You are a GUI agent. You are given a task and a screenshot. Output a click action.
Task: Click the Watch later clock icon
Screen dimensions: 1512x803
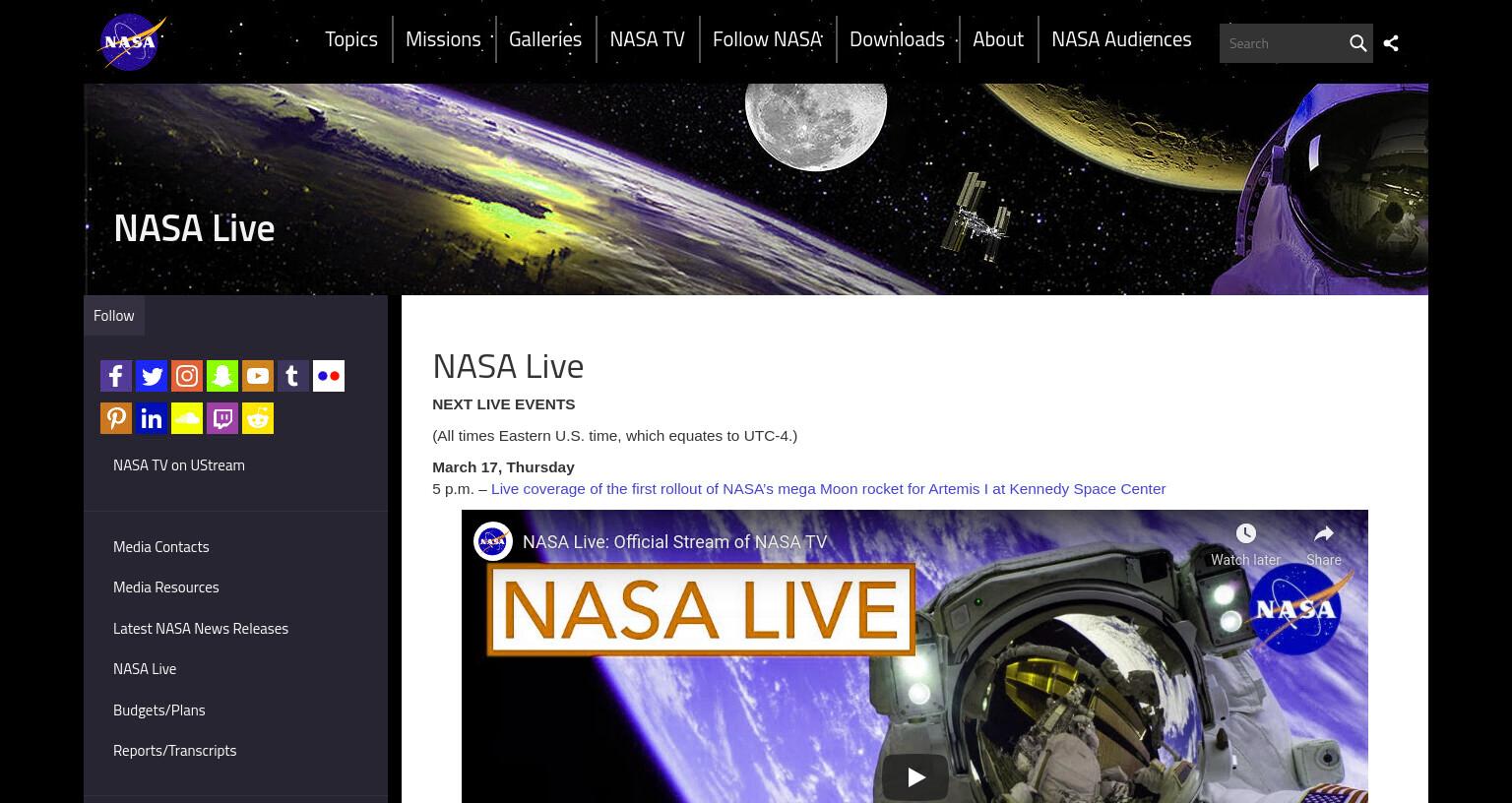tap(1245, 533)
